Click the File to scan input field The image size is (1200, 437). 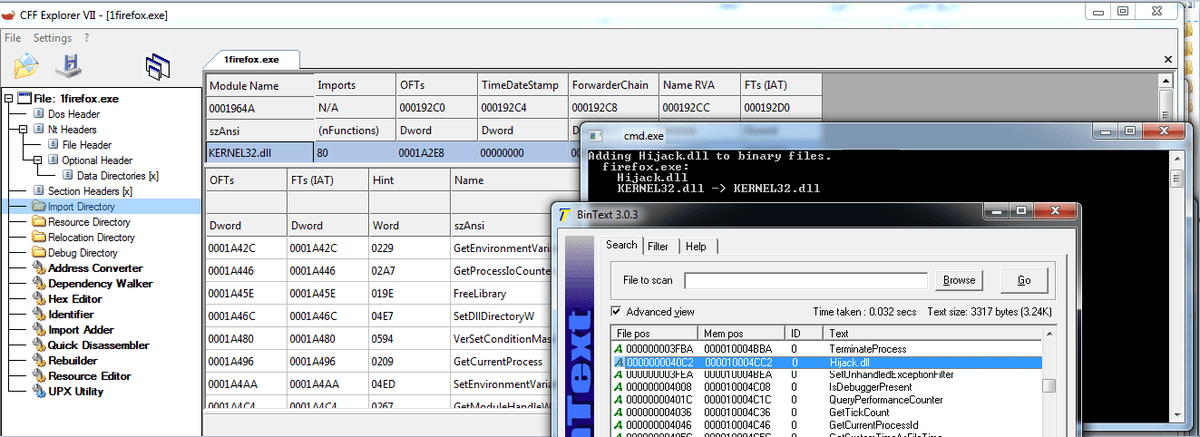click(806, 281)
